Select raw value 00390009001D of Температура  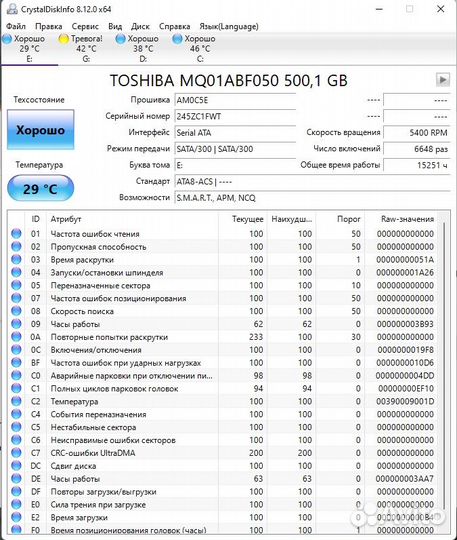click(405, 402)
